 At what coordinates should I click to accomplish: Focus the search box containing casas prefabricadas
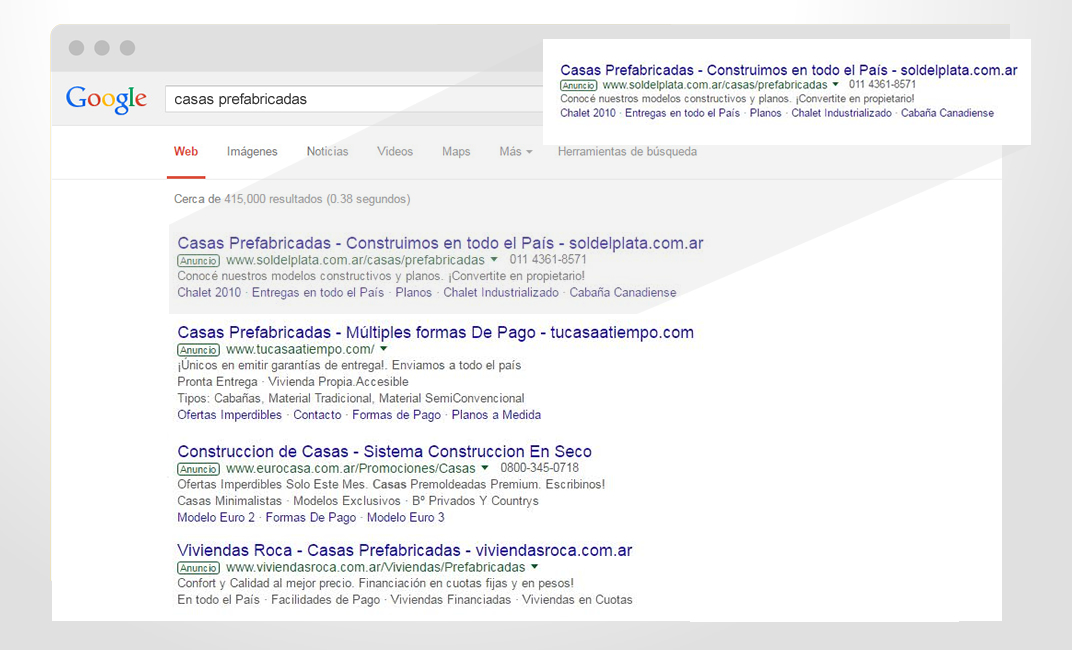[354, 99]
